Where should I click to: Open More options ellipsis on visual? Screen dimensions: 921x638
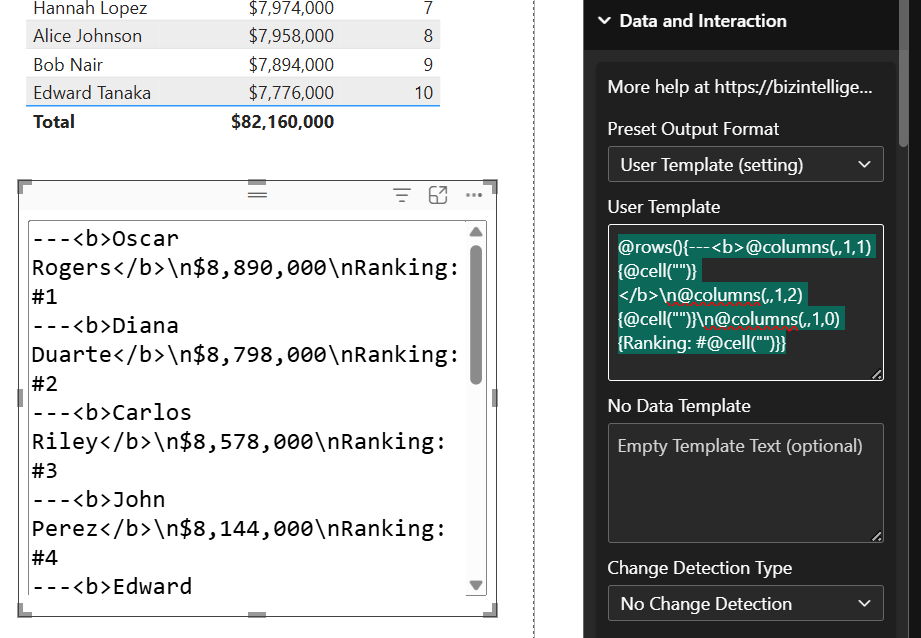[473, 194]
